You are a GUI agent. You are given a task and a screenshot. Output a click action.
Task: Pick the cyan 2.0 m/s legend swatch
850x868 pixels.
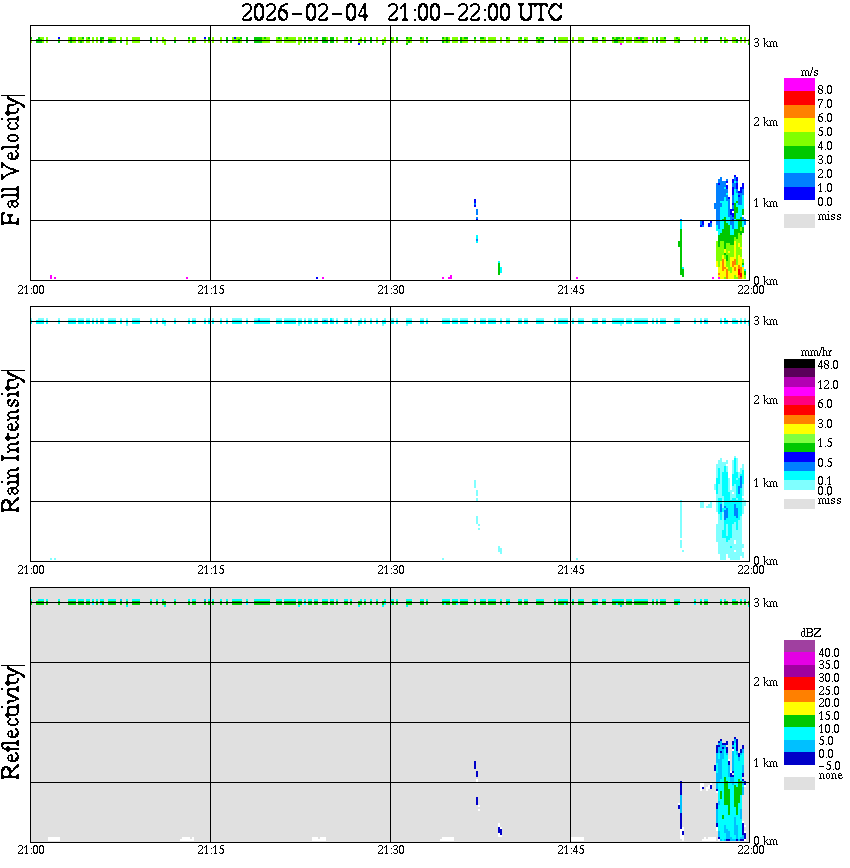tap(799, 167)
